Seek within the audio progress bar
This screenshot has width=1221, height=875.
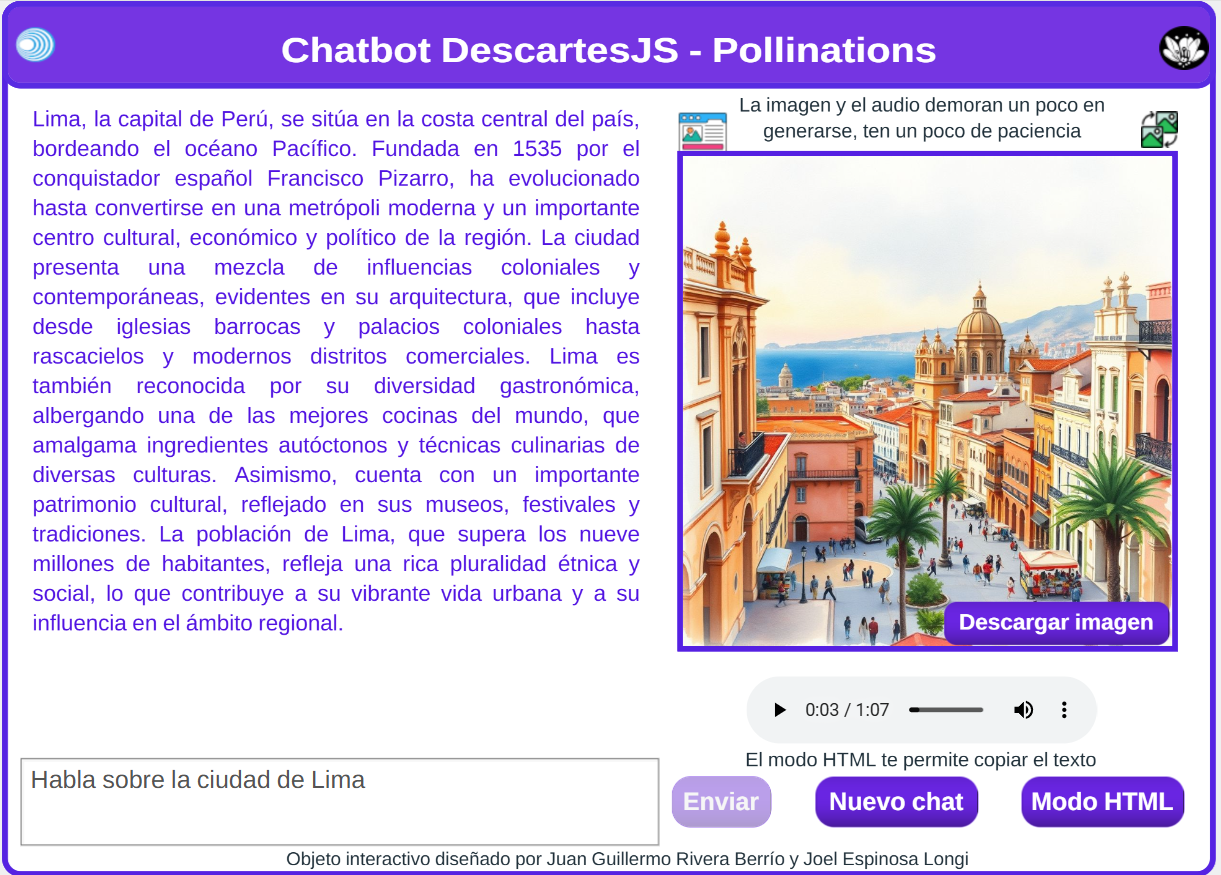[946, 710]
